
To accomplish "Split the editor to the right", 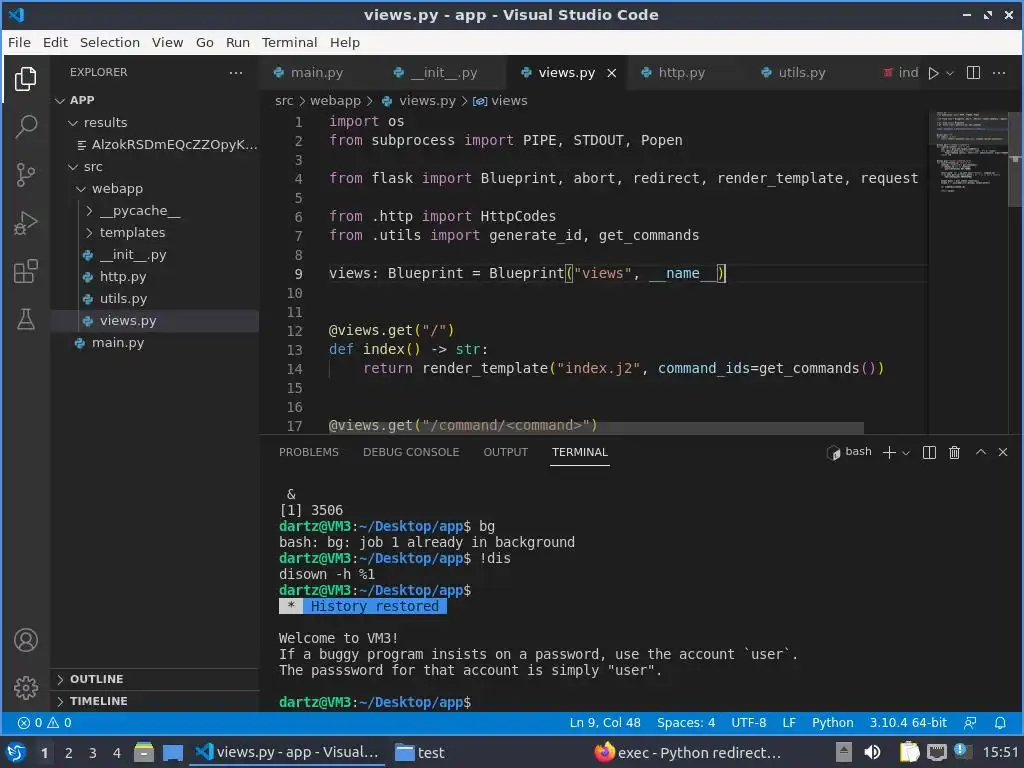I will tap(973, 72).
